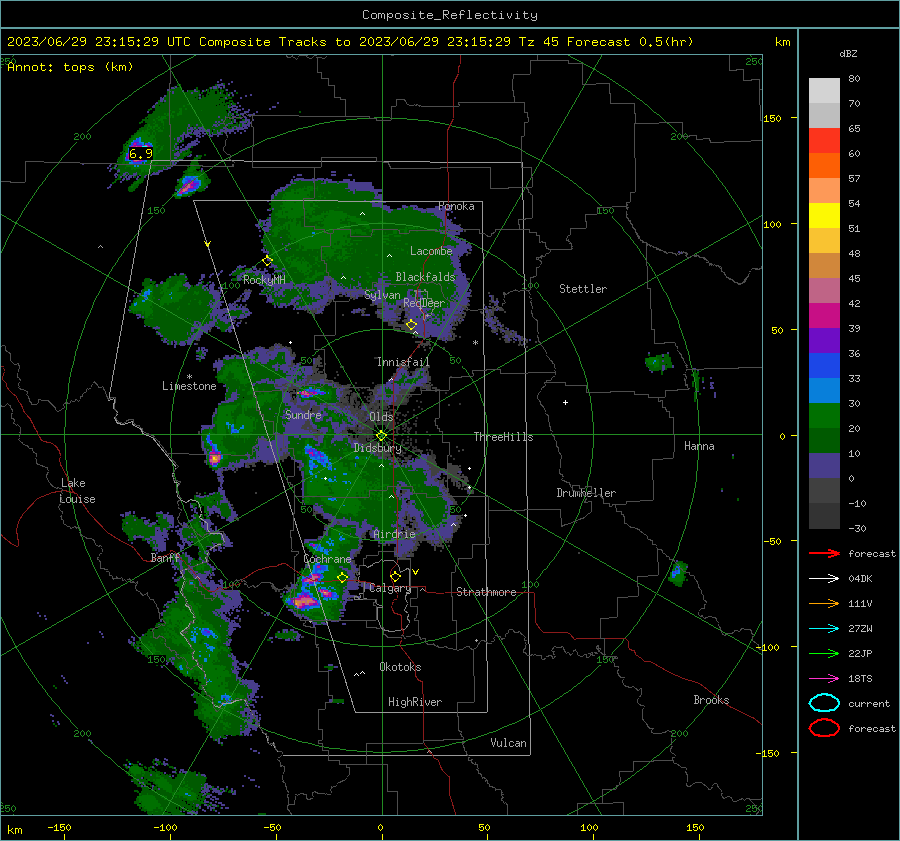Click the yellow diamond marker above Calgary

point(395,576)
